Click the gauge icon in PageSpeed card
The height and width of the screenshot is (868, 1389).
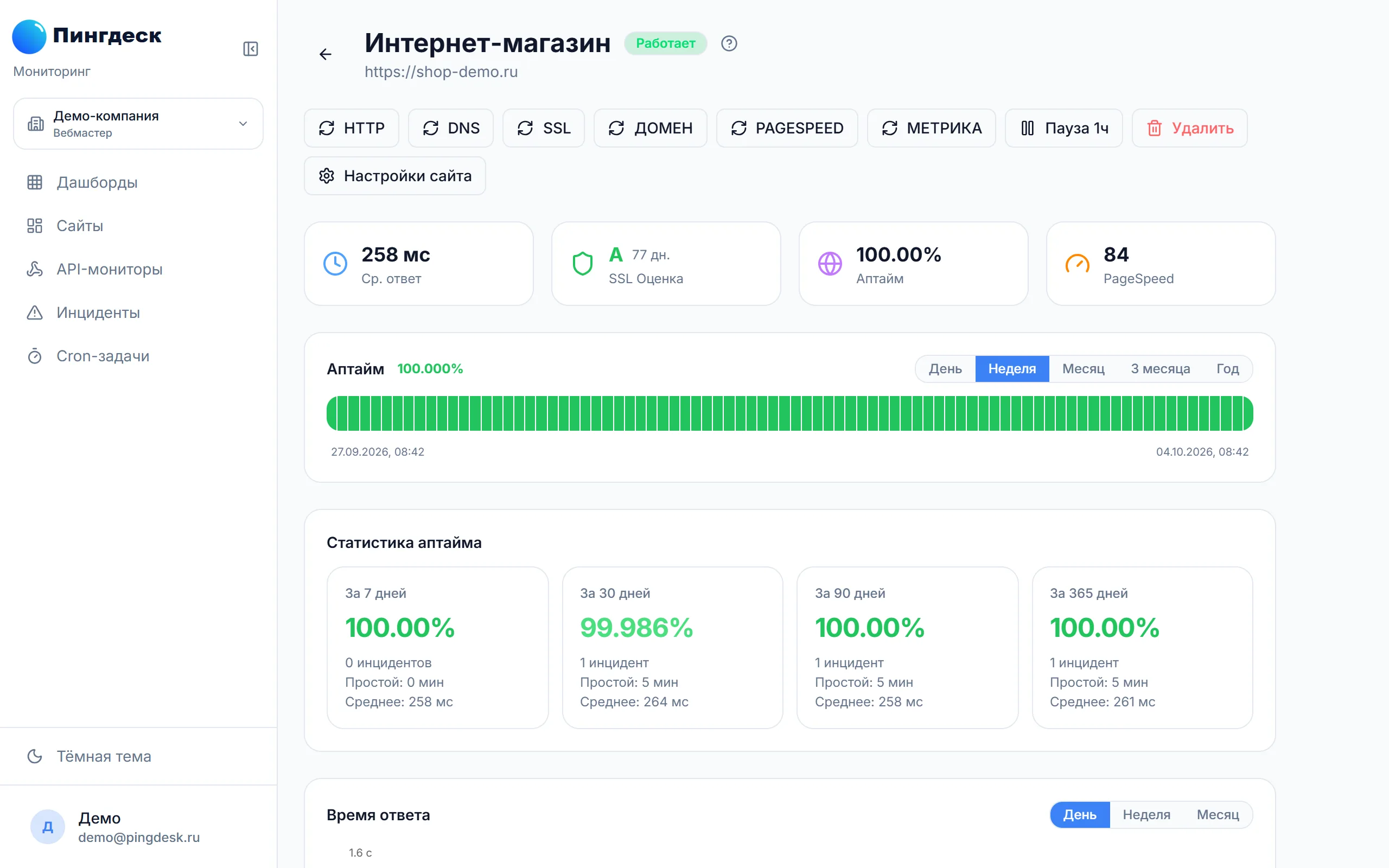[1078, 264]
